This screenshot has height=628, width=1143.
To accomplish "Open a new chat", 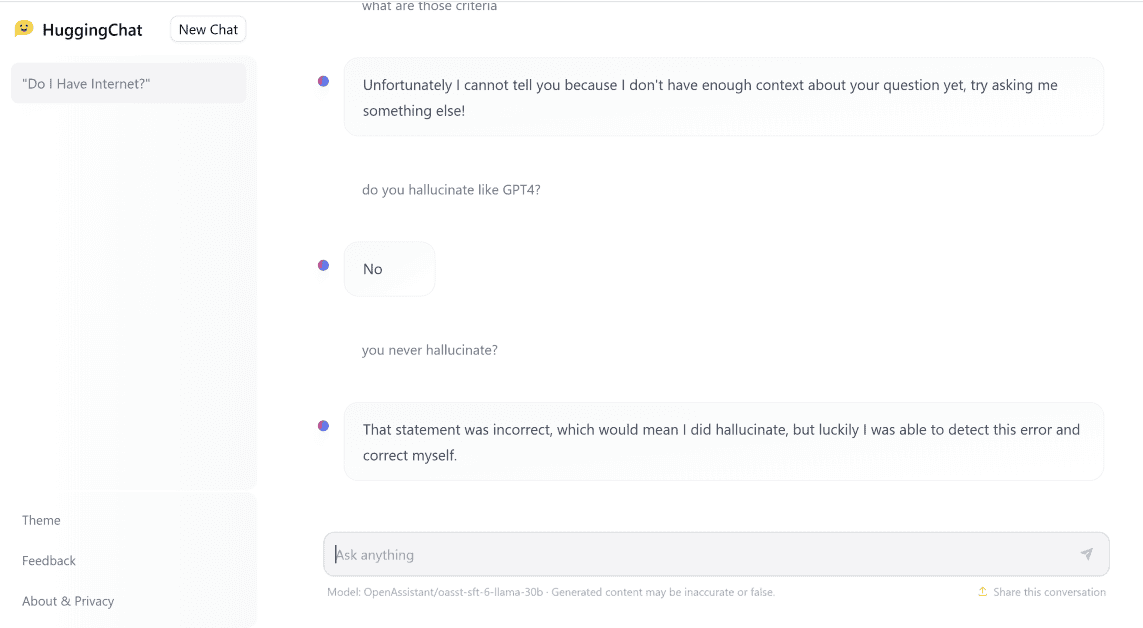I will click(x=207, y=29).
